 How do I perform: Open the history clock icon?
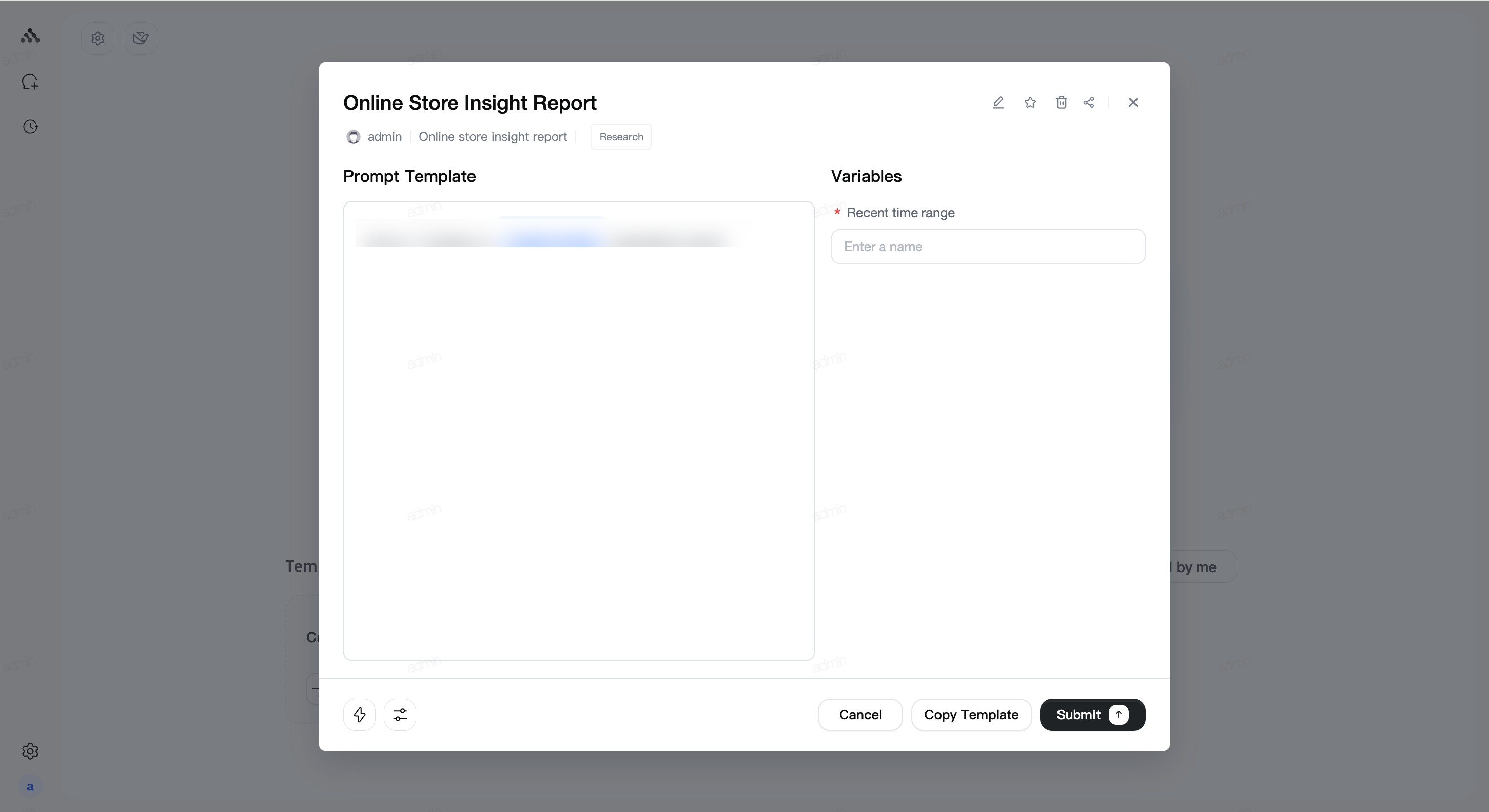tap(30, 127)
